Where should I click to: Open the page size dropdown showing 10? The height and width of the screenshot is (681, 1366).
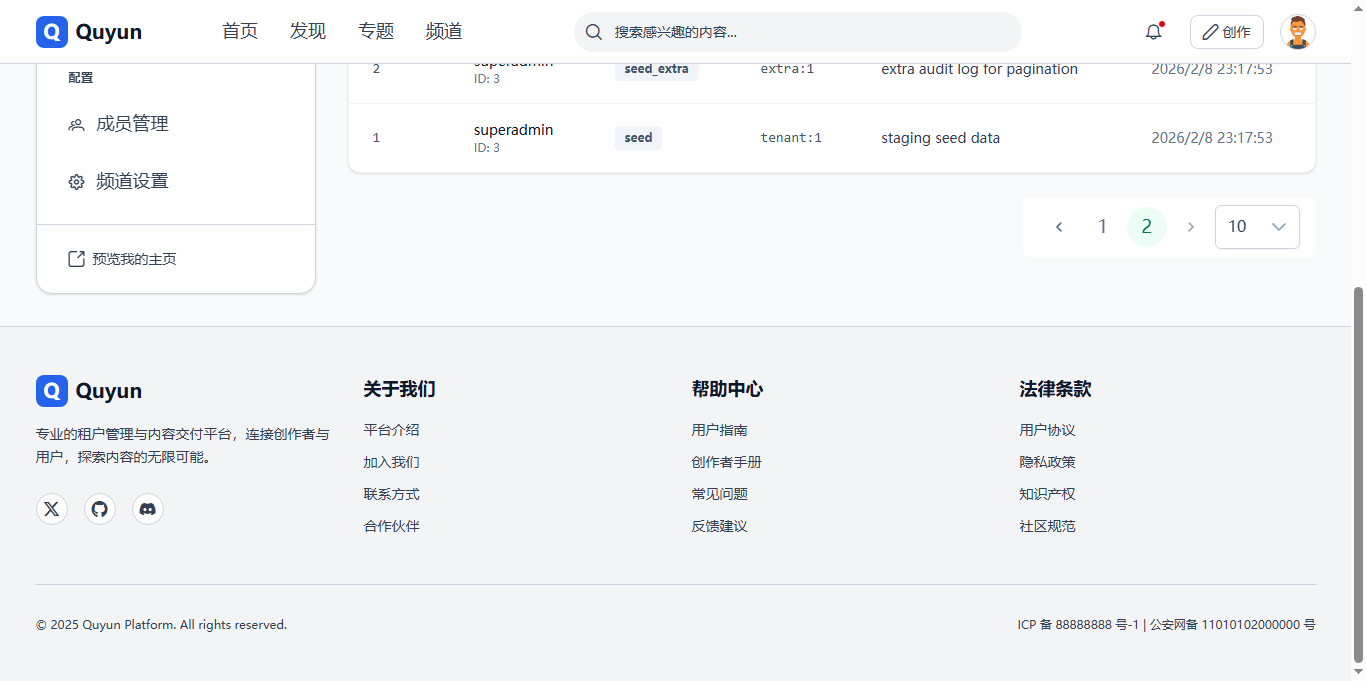pos(1256,226)
